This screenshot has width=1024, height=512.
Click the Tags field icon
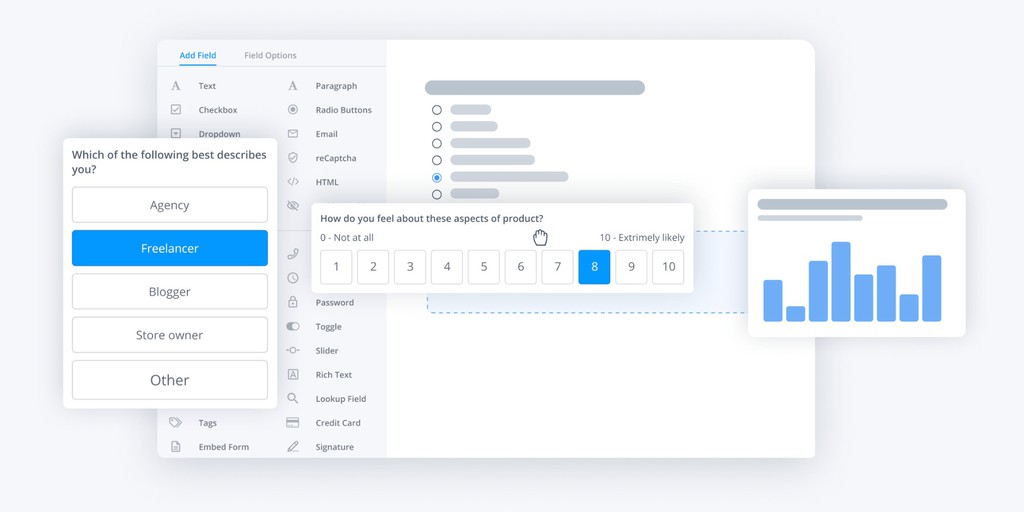coord(175,423)
